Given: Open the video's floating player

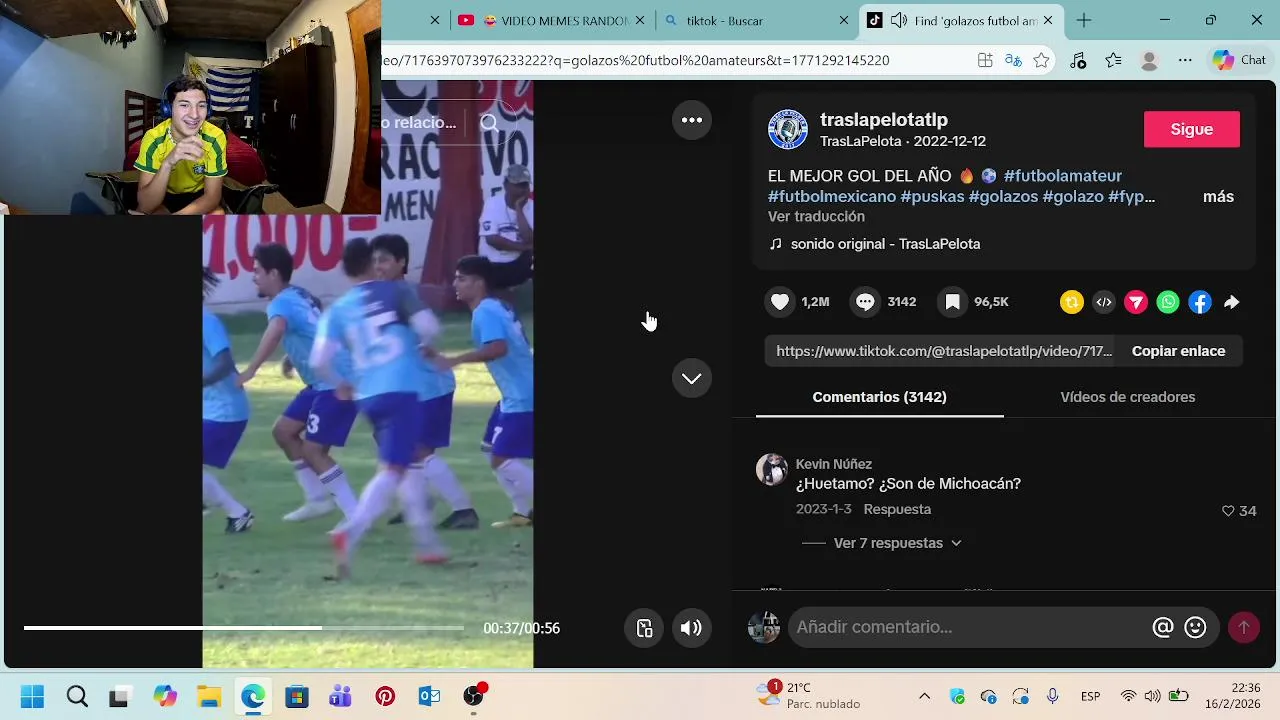Looking at the screenshot, I should pos(645,628).
